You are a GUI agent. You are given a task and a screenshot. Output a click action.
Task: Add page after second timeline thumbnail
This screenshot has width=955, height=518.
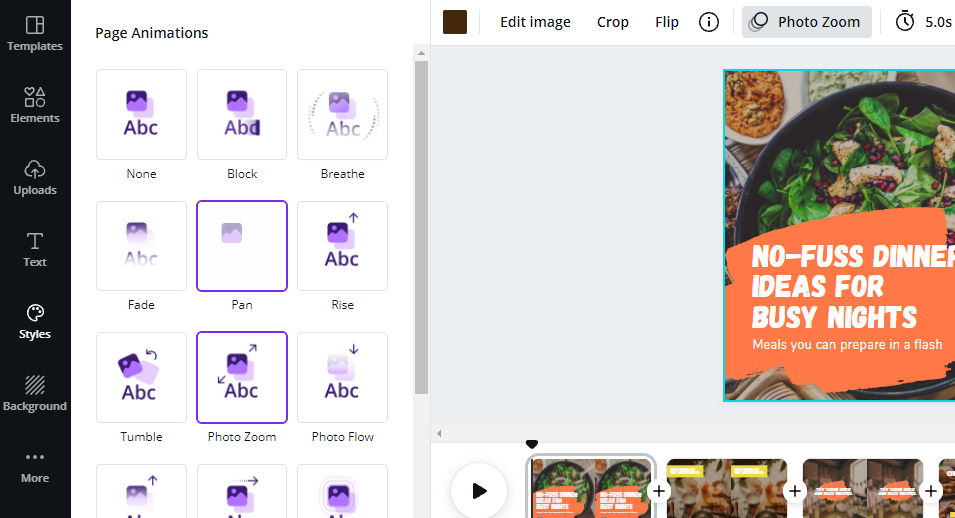[x=795, y=491]
